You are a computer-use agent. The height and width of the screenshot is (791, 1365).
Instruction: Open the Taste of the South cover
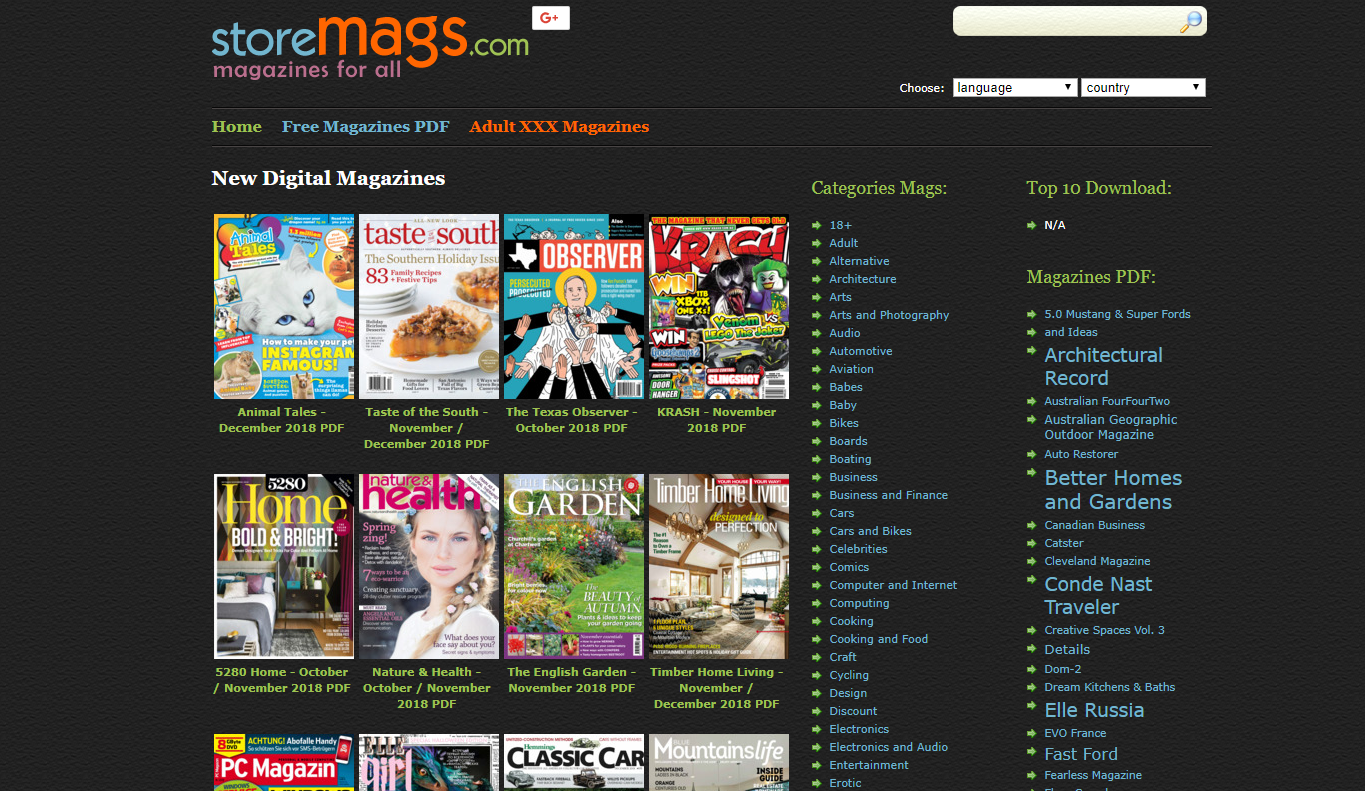429,307
